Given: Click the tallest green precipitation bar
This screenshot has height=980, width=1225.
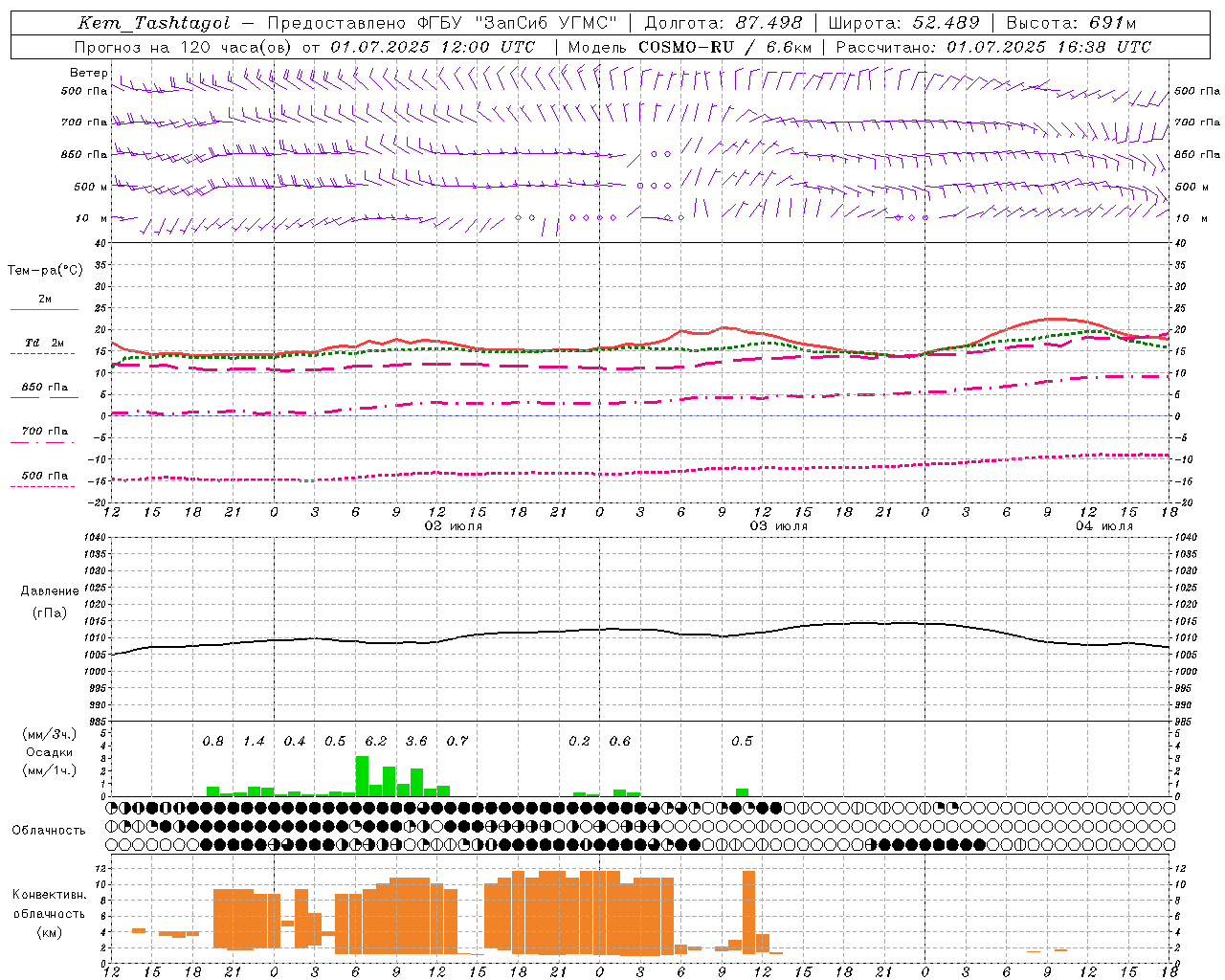Looking at the screenshot, I should point(362,776).
